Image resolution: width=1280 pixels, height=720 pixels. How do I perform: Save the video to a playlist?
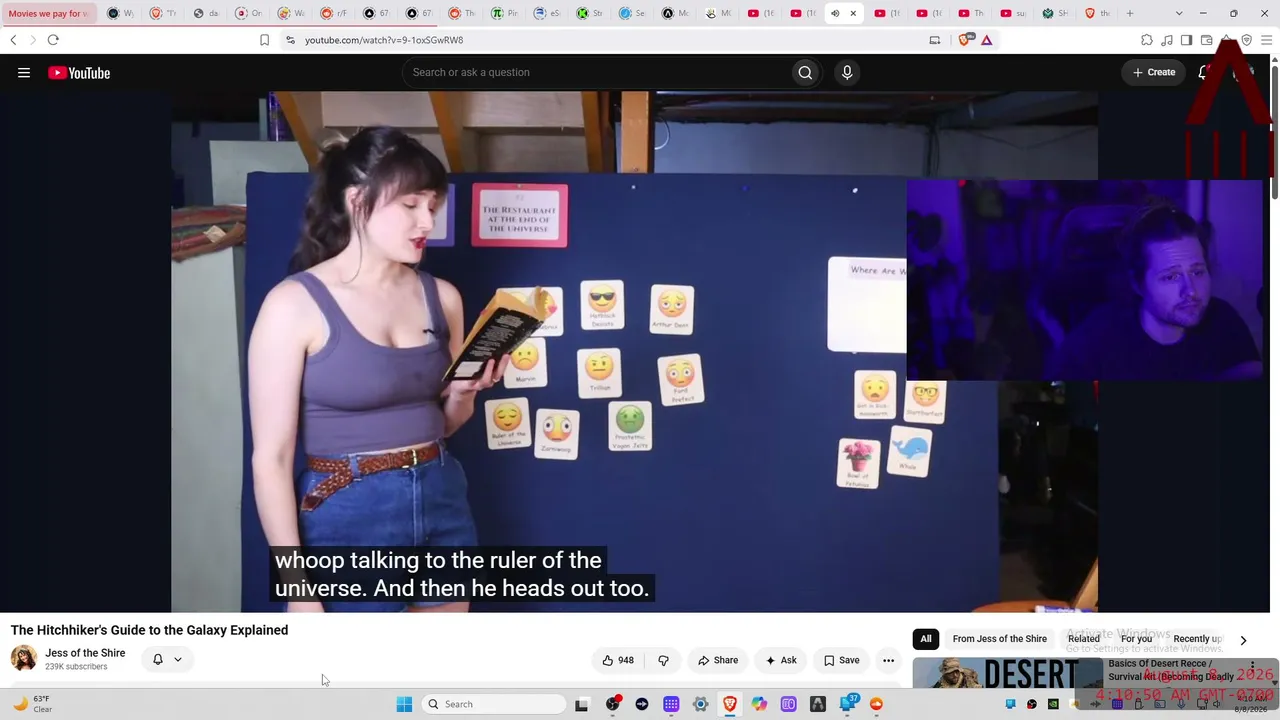point(841,660)
